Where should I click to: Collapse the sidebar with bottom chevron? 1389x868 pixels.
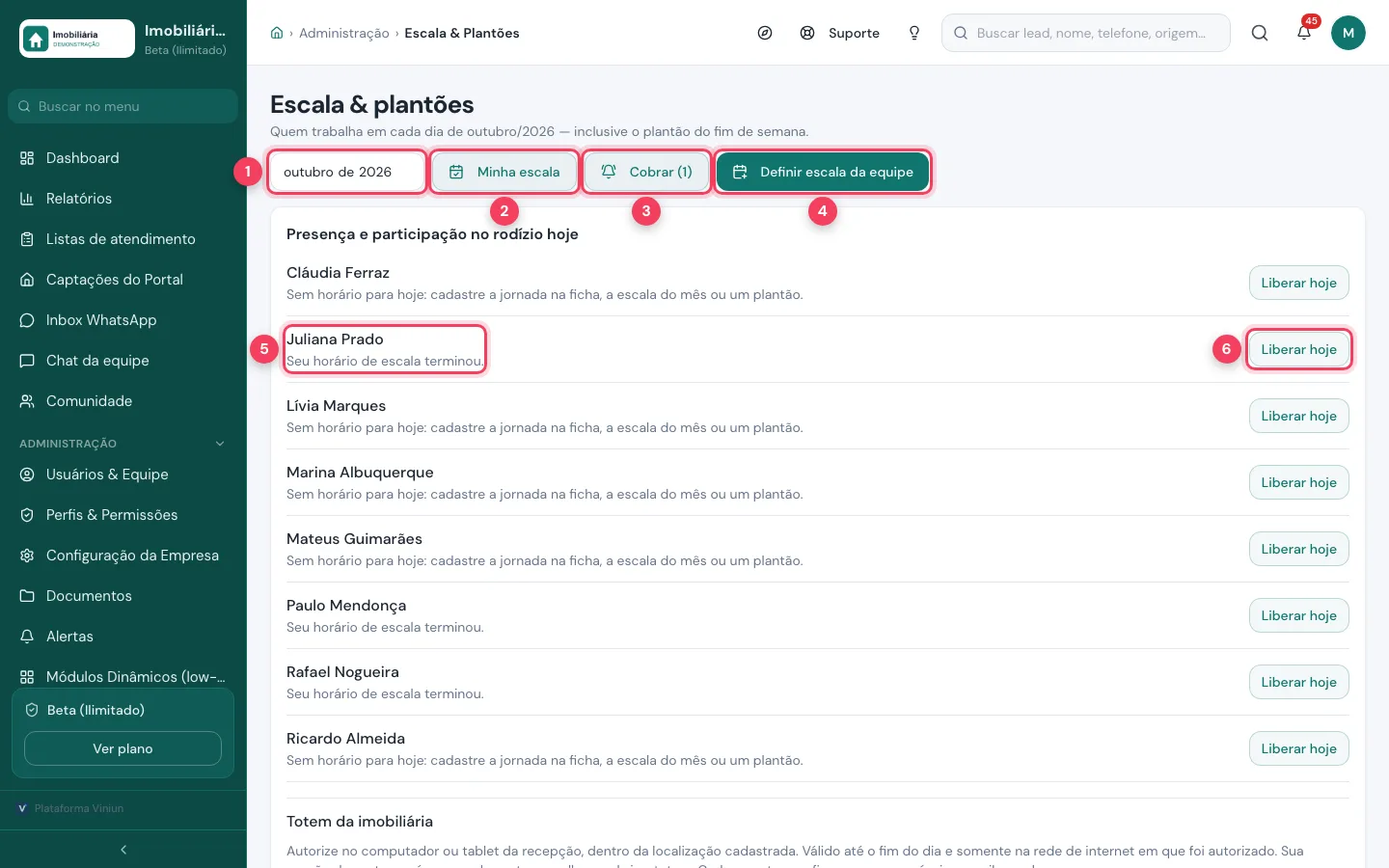click(123, 850)
